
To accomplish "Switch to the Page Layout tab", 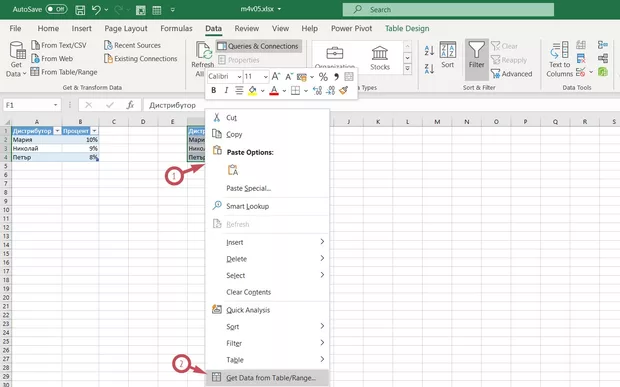I will click(126, 28).
